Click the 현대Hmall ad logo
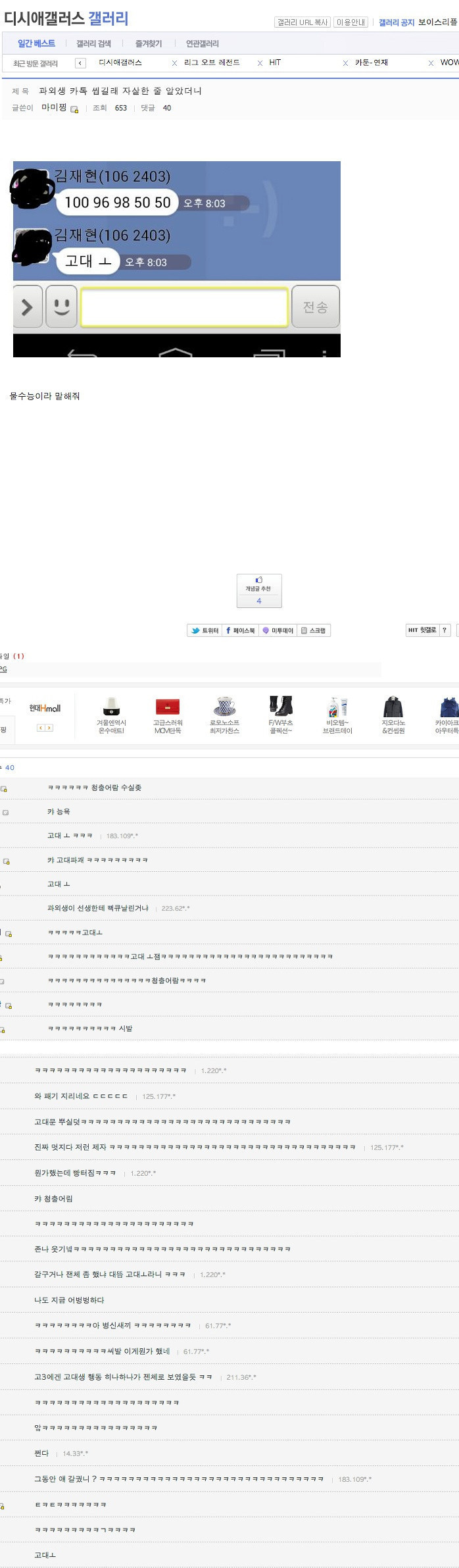Viewport: 459px width, 1568px height. point(45,708)
